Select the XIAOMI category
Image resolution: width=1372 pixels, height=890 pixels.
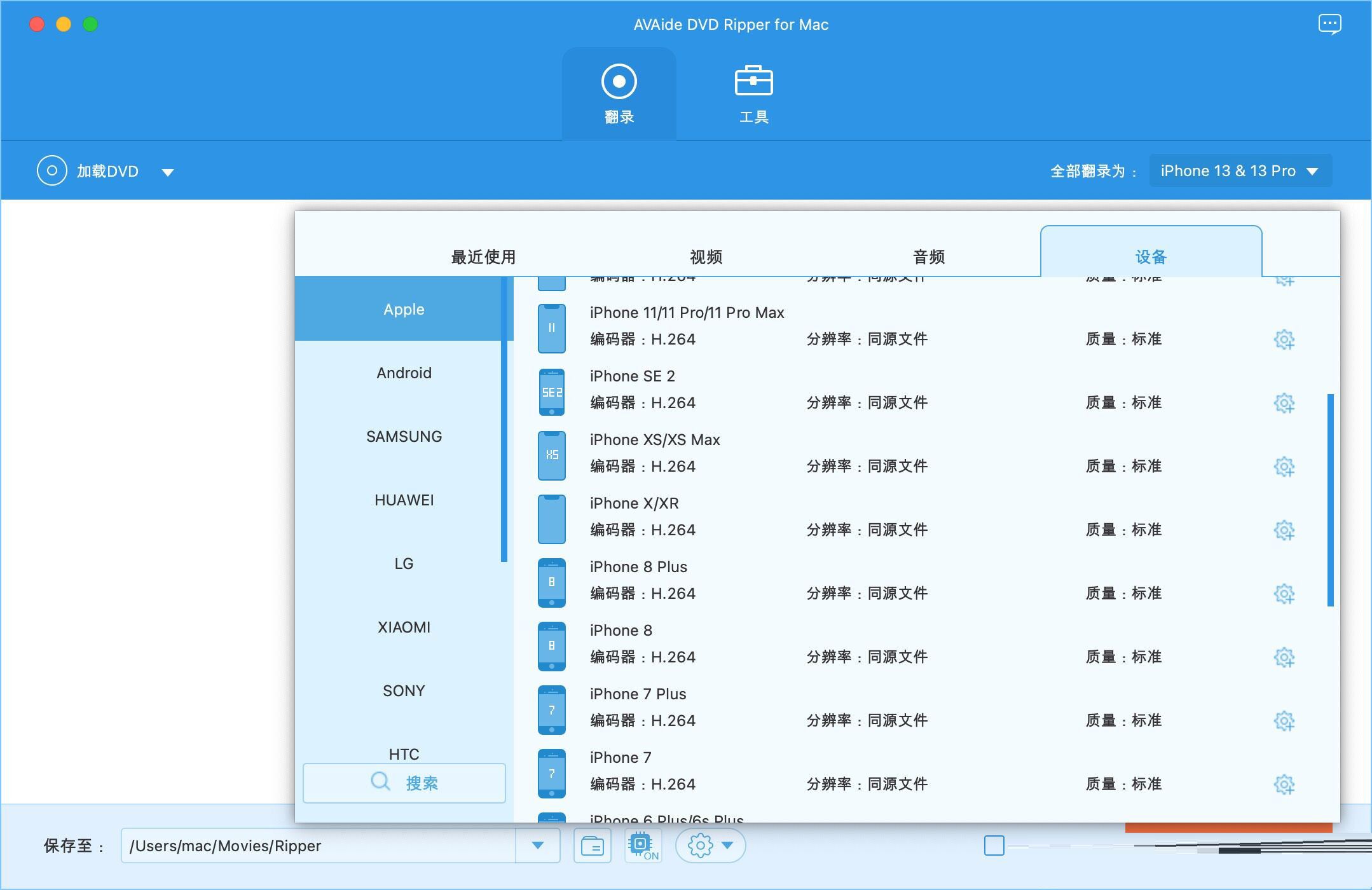[x=404, y=627]
